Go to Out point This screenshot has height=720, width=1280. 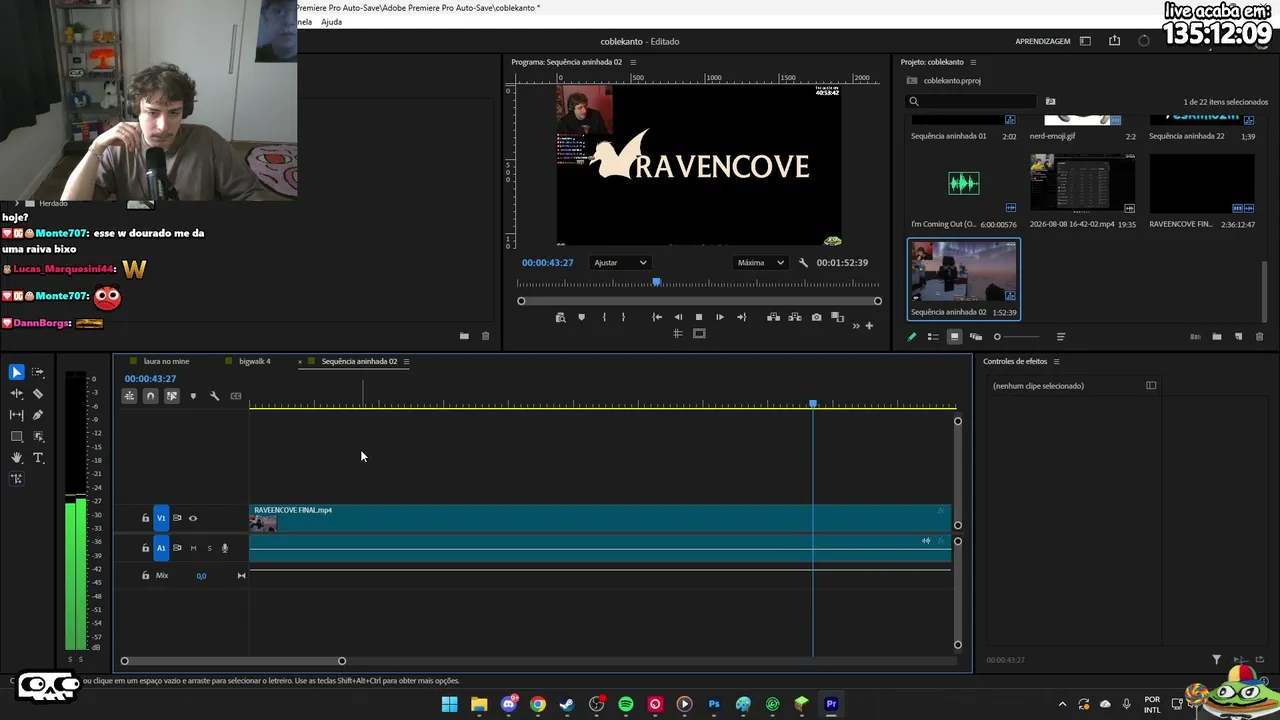pos(741,317)
